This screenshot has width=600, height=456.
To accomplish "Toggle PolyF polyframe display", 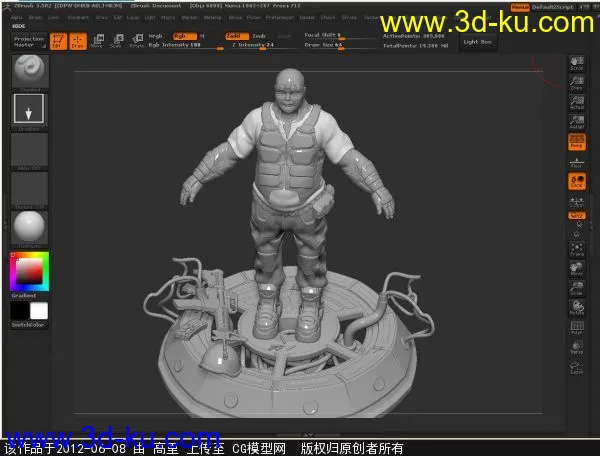I will [577, 328].
